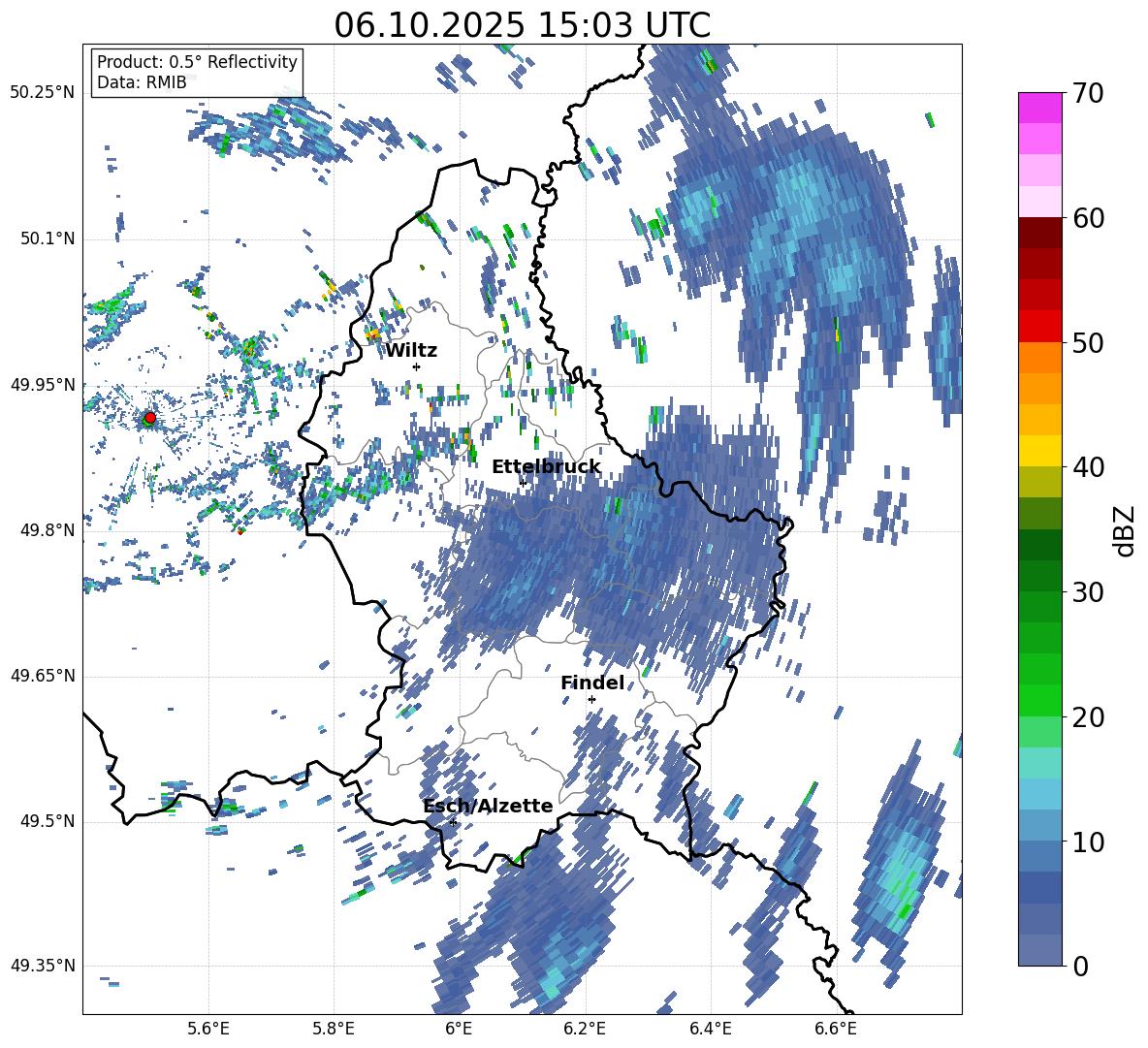The height and width of the screenshot is (1048, 1148).
Task: Select the Esch/Alzette city label
Action: 488,806
